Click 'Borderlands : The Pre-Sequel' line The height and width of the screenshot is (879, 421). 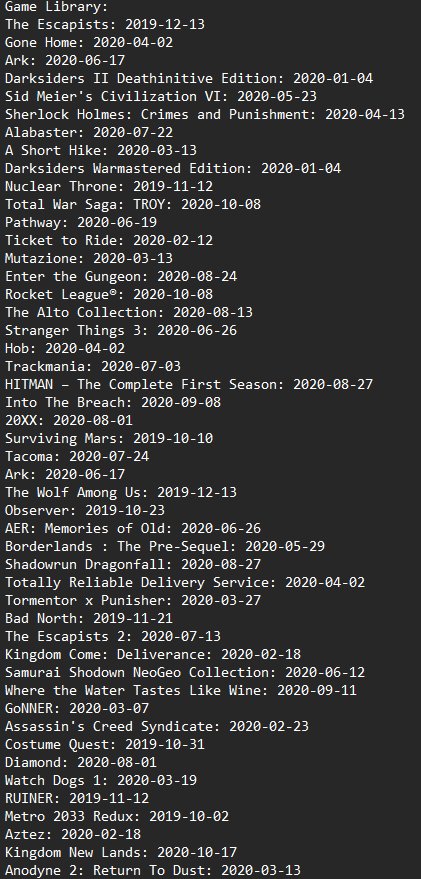point(165,546)
